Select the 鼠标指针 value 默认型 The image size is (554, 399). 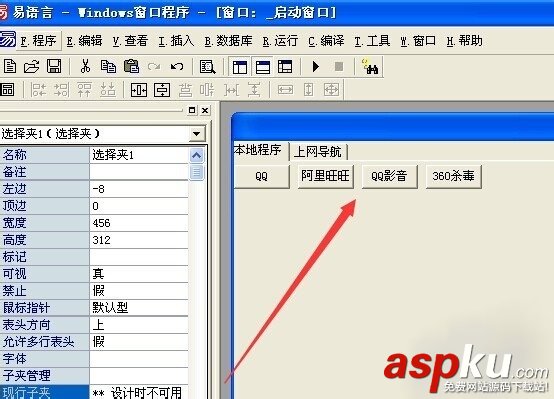(139, 308)
